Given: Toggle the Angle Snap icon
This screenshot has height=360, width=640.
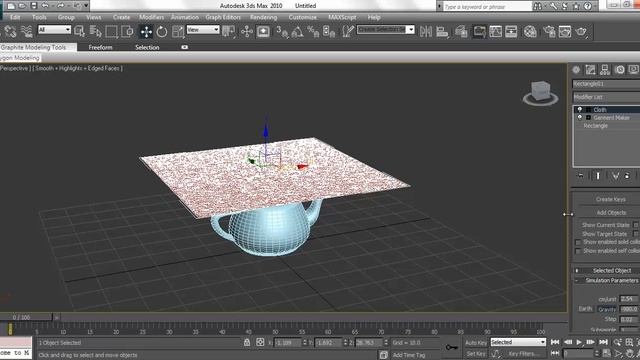Looking at the screenshot, I should [297, 31].
